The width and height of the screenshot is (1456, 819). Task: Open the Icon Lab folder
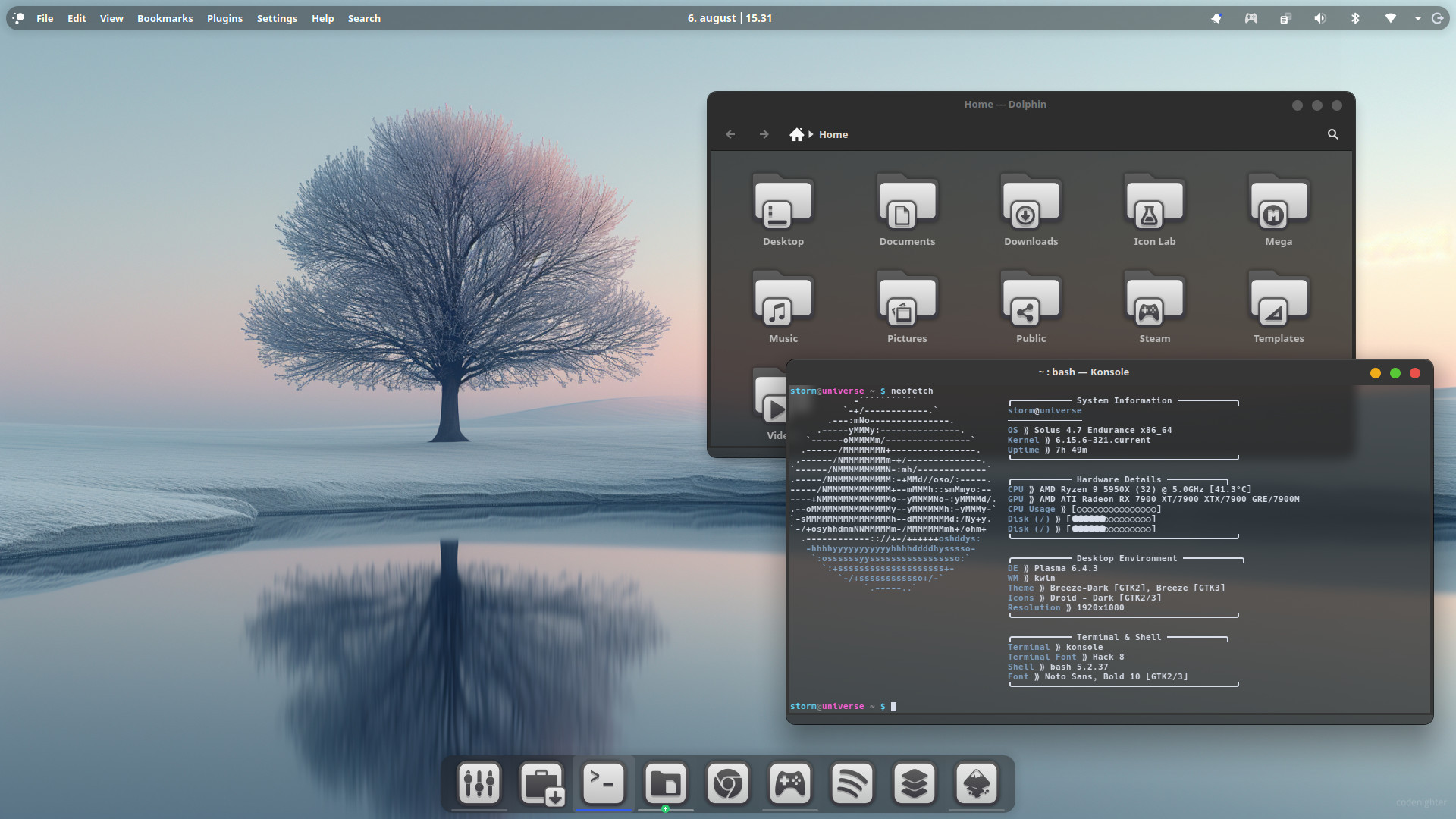(x=1154, y=209)
